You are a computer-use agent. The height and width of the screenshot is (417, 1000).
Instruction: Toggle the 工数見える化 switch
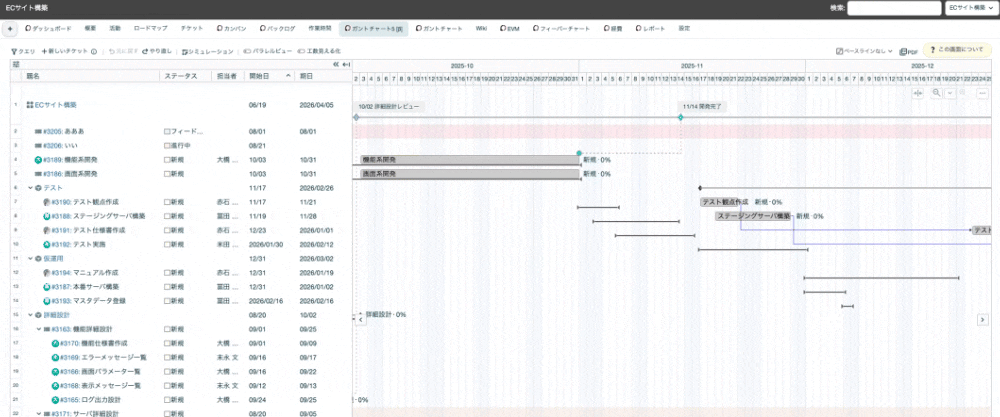click(301, 50)
